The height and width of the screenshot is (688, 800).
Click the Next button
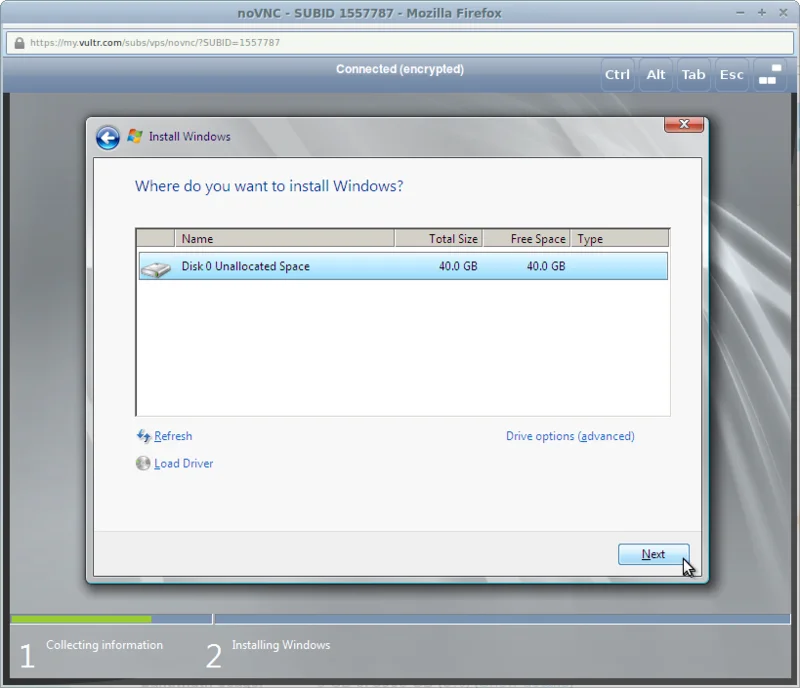[653, 554]
